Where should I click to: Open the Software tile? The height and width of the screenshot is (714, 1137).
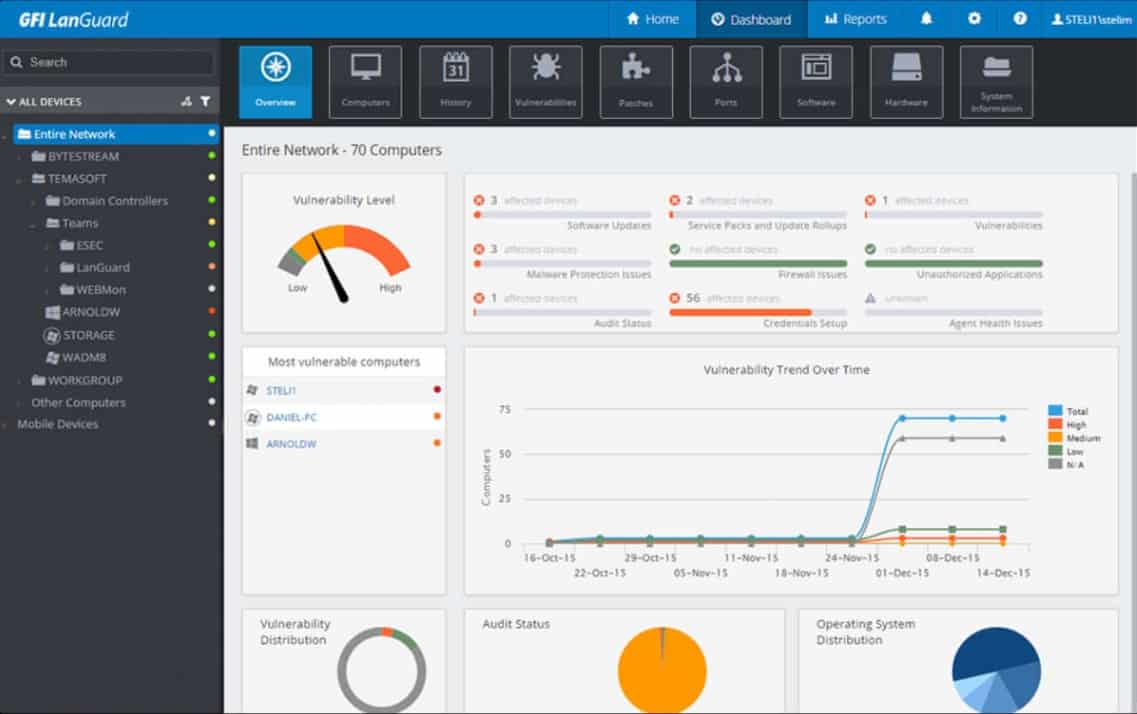click(816, 82)
